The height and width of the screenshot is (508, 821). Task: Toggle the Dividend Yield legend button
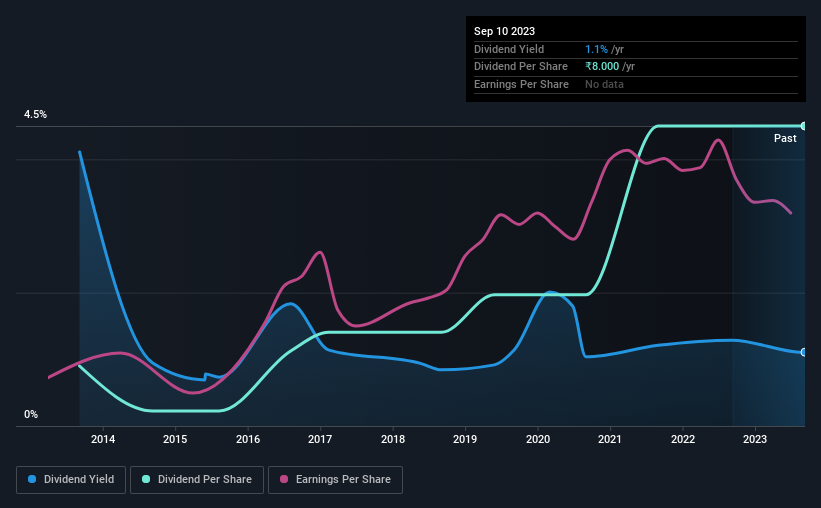pyautogui.click(x=71, y=480)
